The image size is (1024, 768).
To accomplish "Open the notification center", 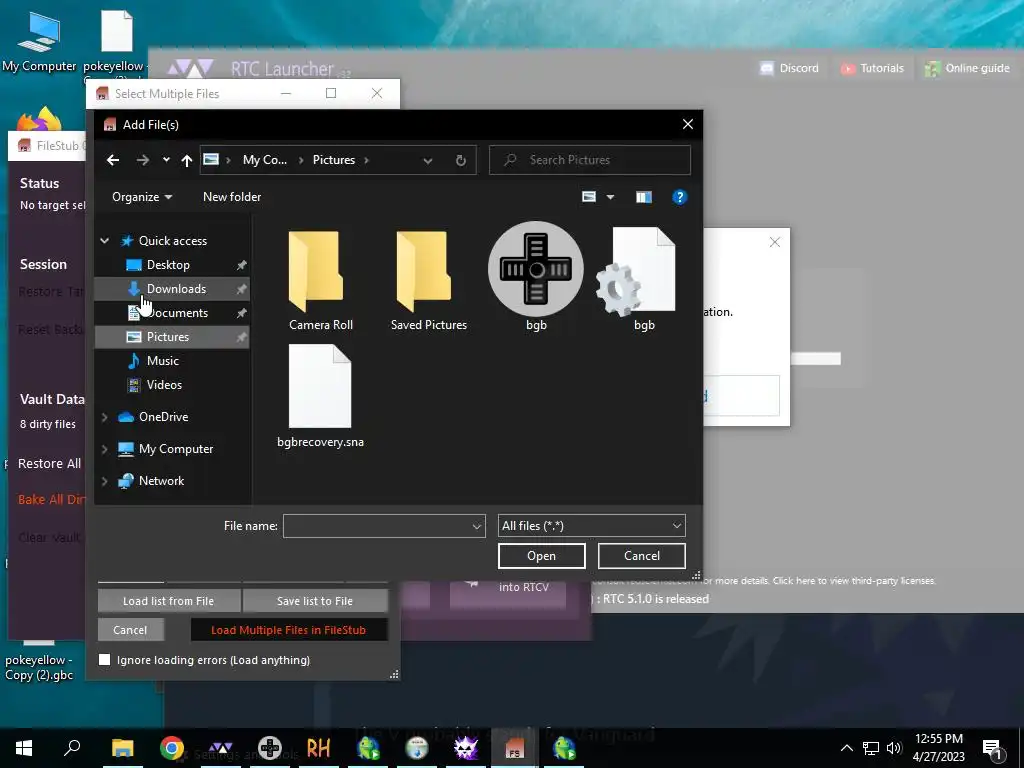I will (993, 749).
